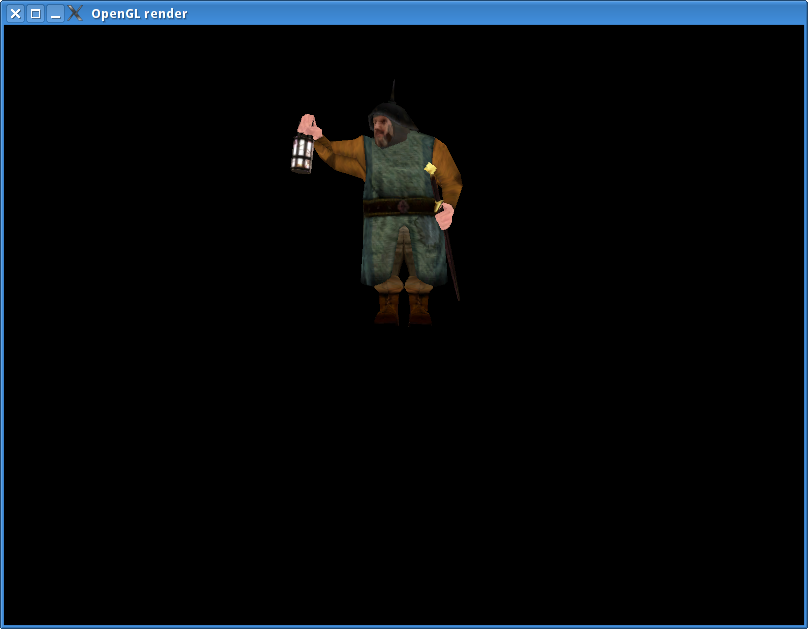Close the OpenGL render window
Screen dimensions: 808x629
point(15,14)
